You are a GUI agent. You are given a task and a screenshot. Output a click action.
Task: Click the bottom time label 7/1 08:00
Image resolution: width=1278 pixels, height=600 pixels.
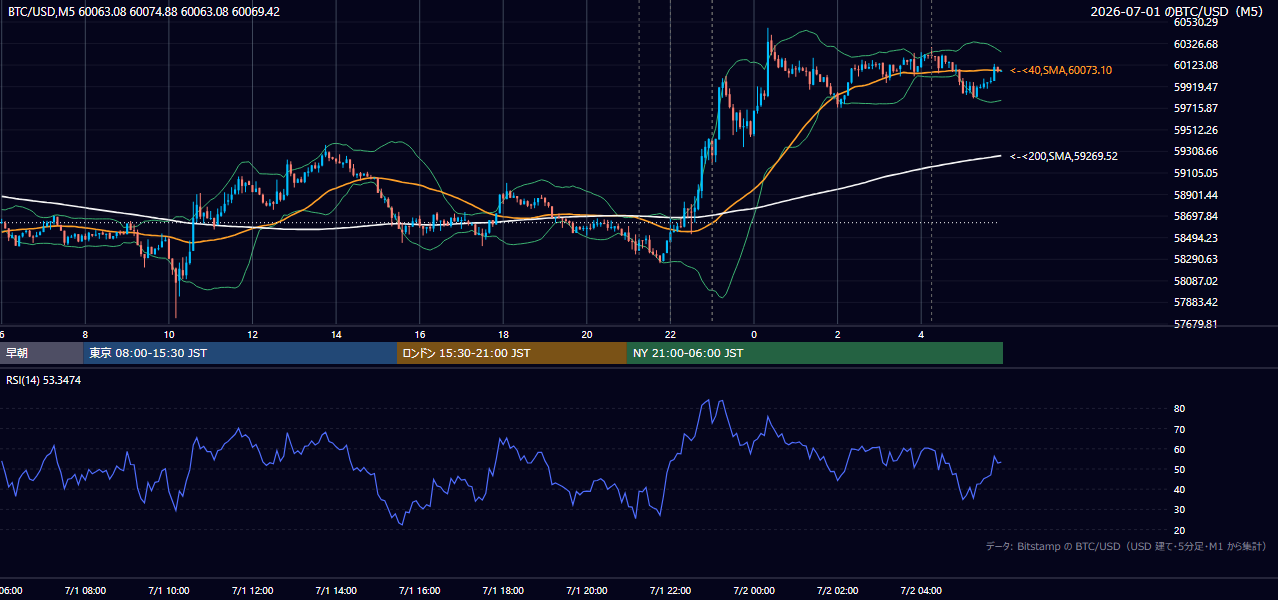click(85, 591)
